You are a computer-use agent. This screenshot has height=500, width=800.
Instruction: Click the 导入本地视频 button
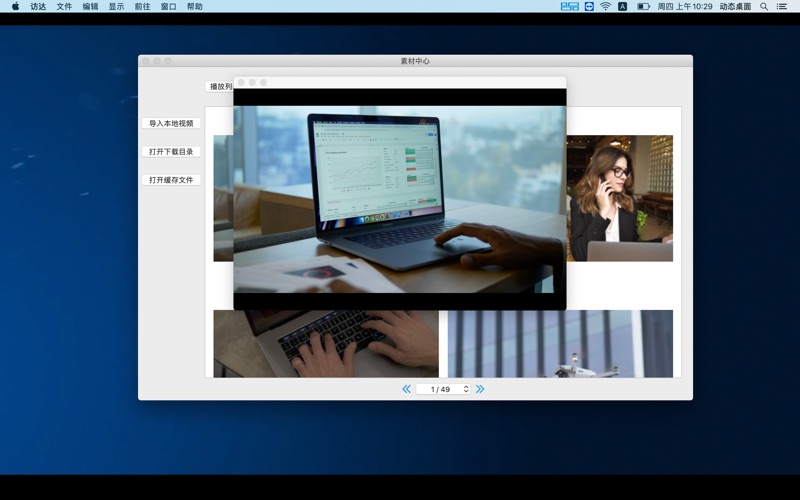click(171, 124)
